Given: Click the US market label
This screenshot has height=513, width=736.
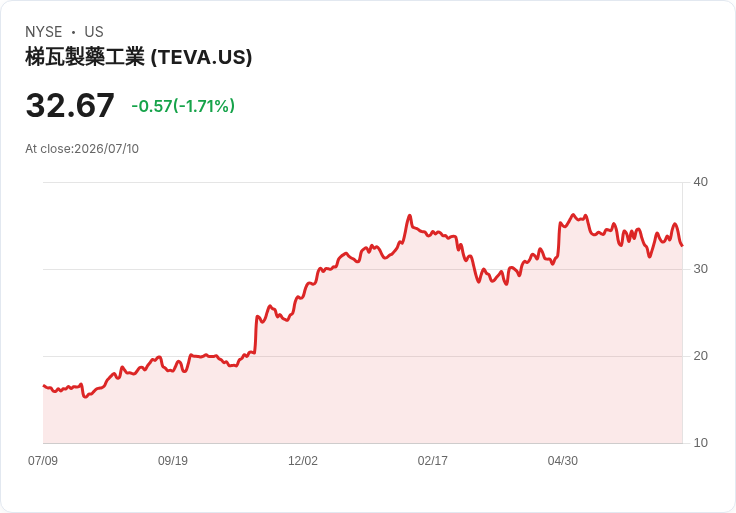Looking at the screenshot, I should click(94, 31).
